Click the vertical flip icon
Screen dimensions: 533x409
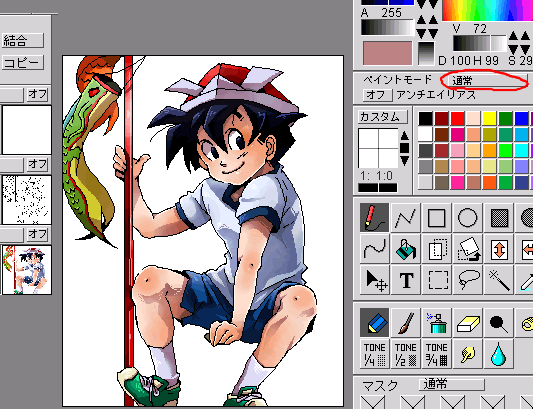coord(499,249)
